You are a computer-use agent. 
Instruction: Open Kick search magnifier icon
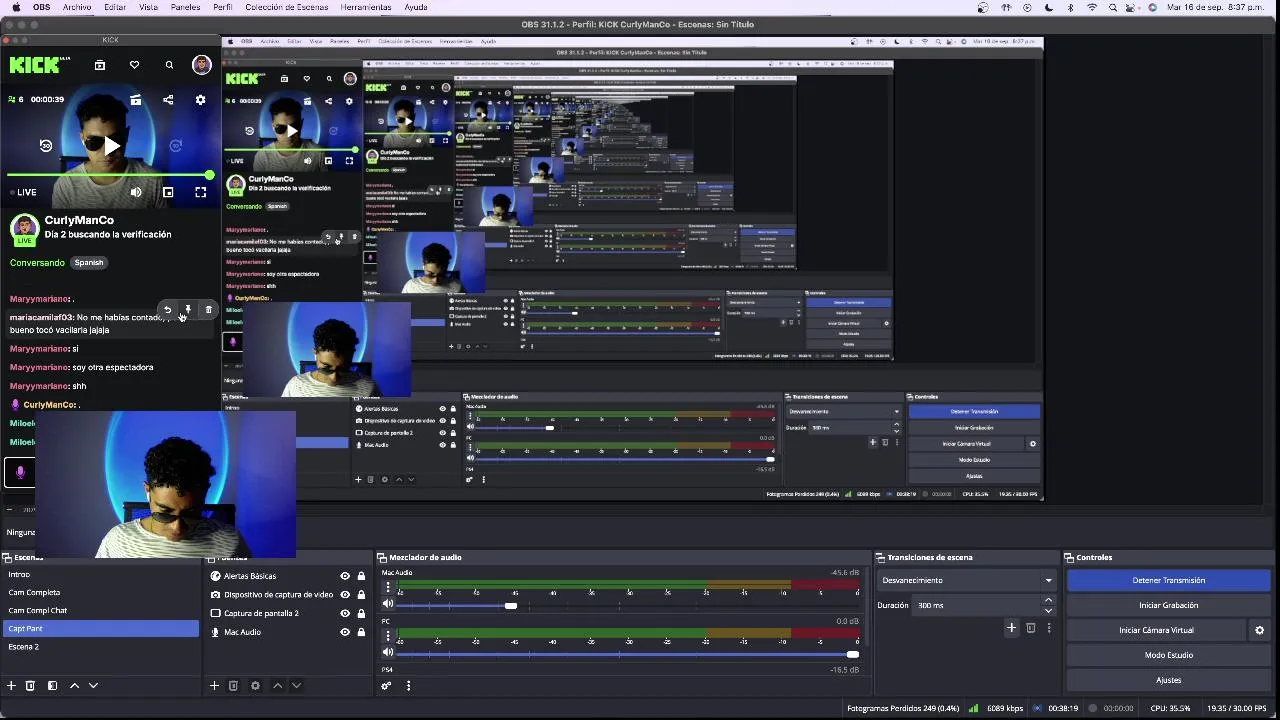169,65
